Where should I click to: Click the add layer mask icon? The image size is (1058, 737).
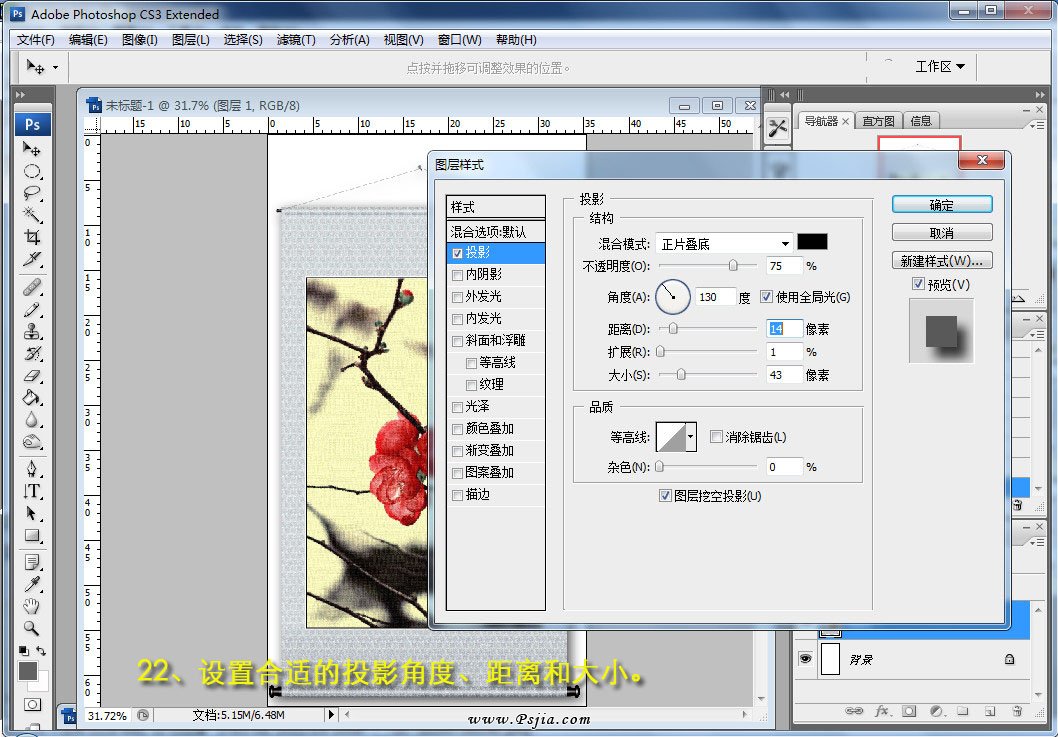(909, 711)
